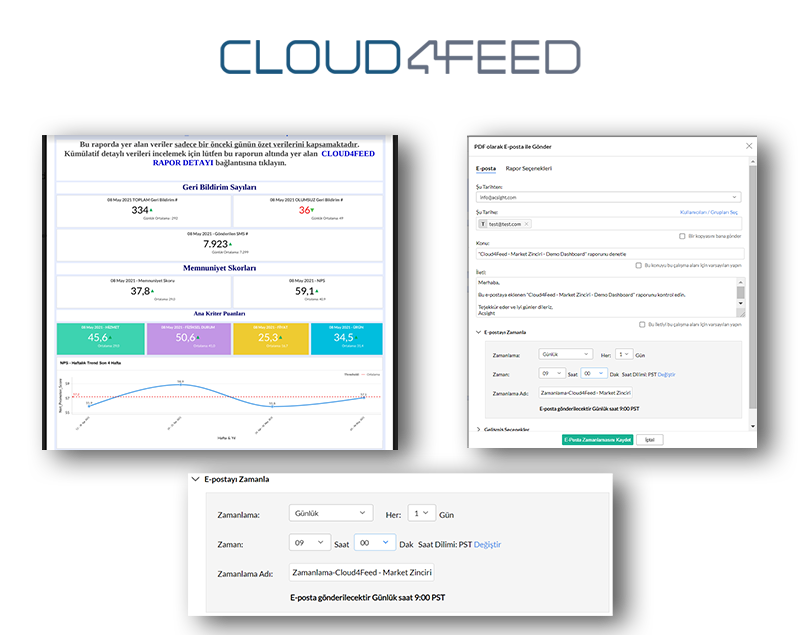Screen dimensions: 800x635
Task: Click the green trend arrow beside 7.923
Action: tap(231, 244)
